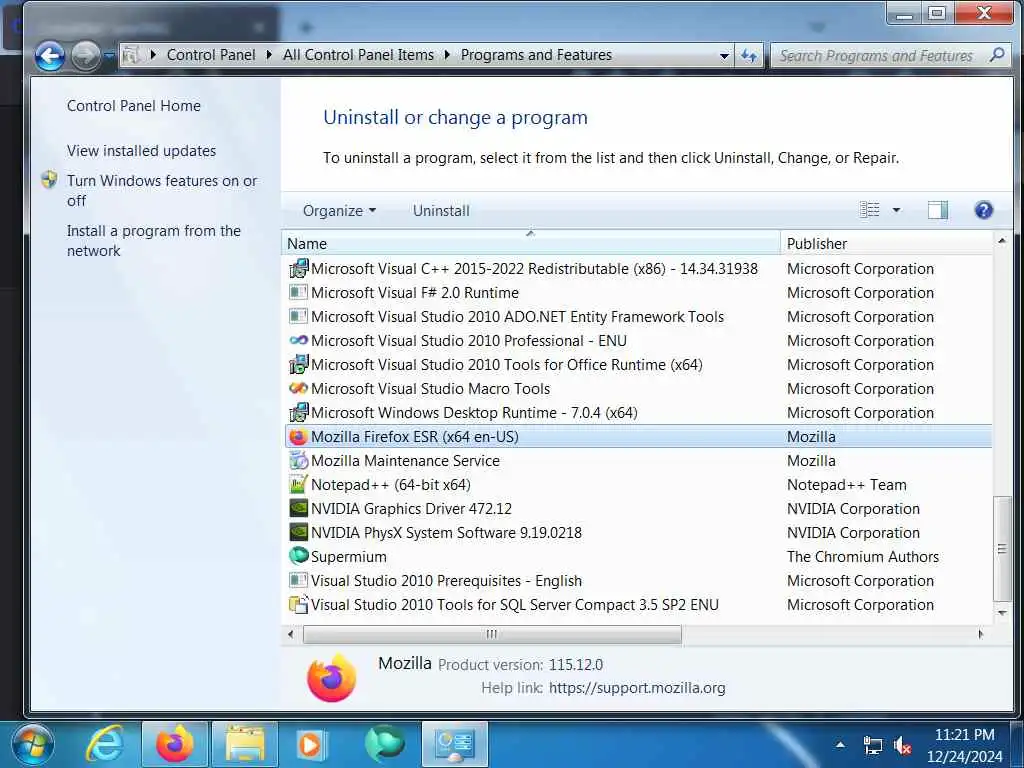The height and width of the screenshot is (768, 1024).
Task: Open the view options dropdown arrow
Action: (897, 210)
